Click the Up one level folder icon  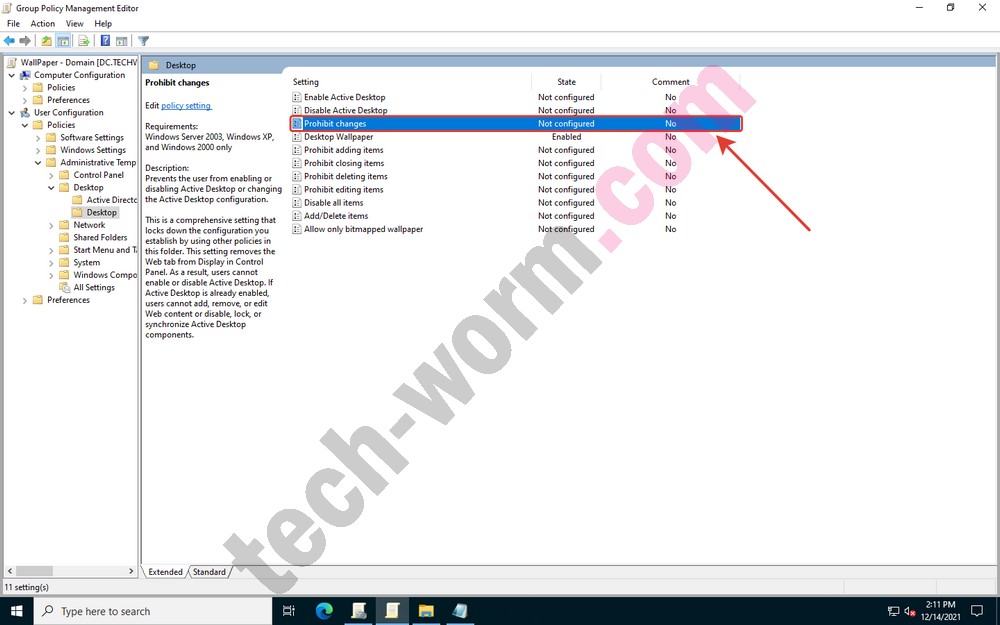pos(46,41)
